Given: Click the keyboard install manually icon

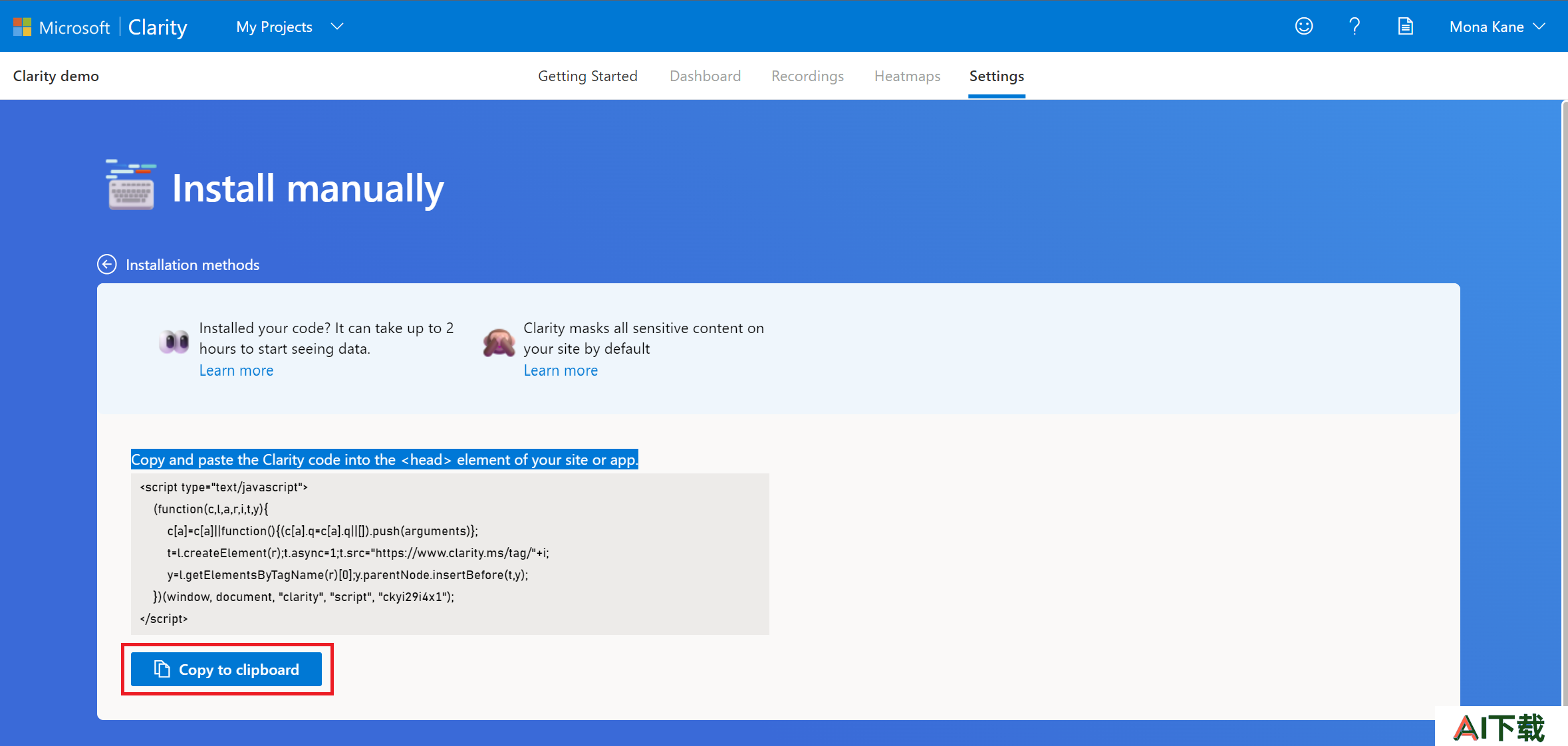Looking at the screenshot, I should [131, 185].
